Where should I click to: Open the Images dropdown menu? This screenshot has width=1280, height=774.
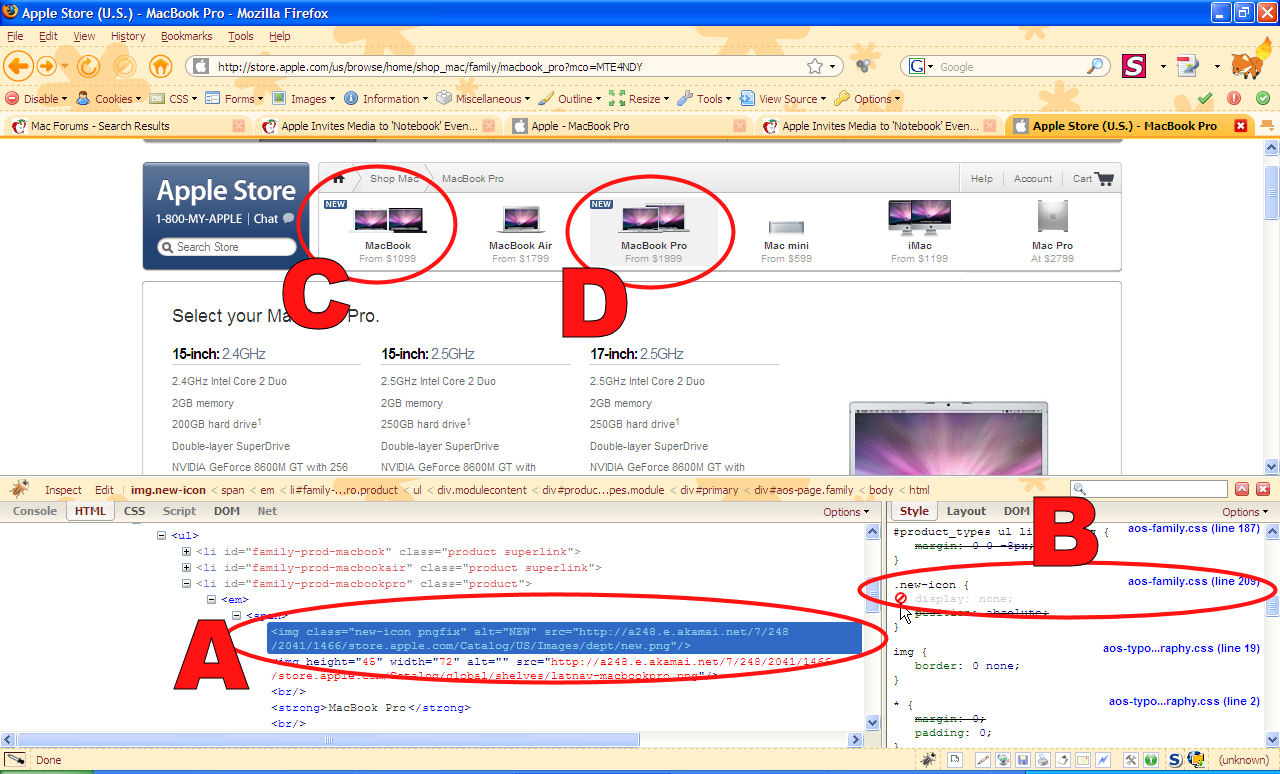305,98
